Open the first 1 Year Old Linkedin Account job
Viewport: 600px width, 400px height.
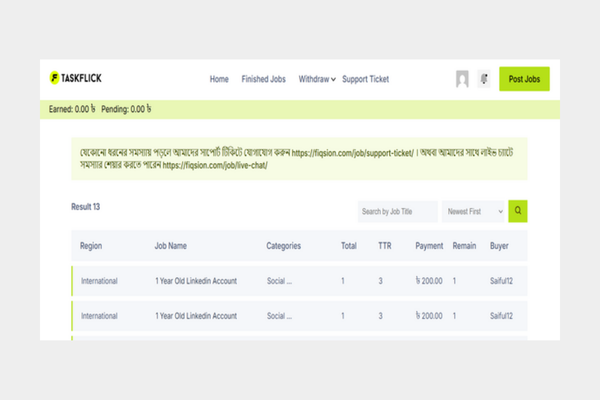click(196, 281)
